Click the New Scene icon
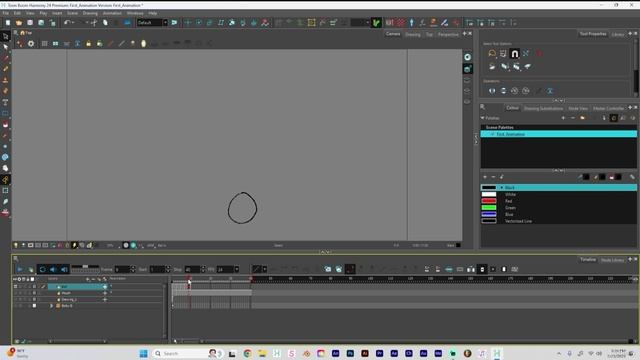Viewport: 640px width, 360px height. point(8,23)
